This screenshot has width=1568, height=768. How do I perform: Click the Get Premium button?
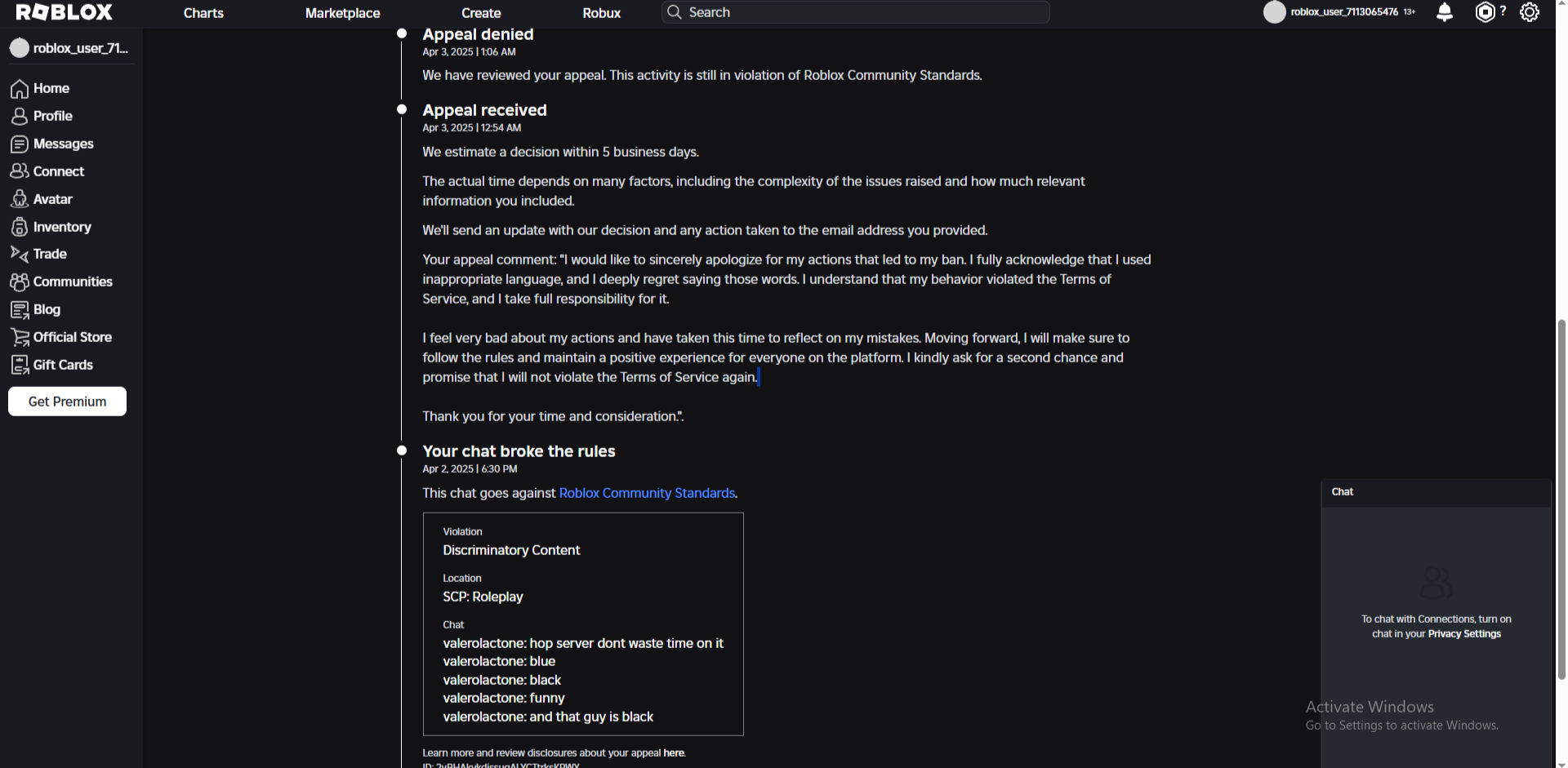tap(66, 401)
